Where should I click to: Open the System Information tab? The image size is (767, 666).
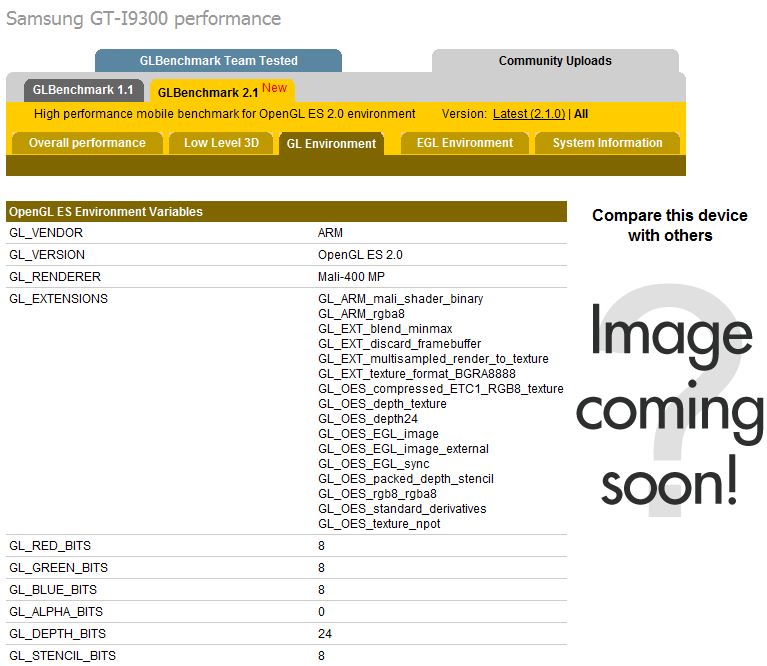608,143
